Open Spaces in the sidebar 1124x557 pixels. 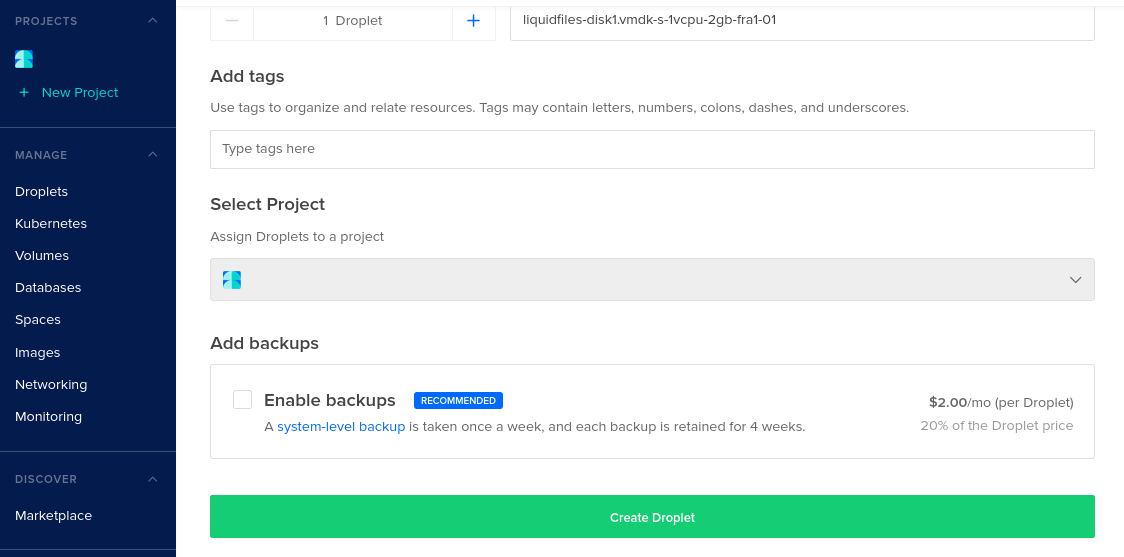coord(38,320)
